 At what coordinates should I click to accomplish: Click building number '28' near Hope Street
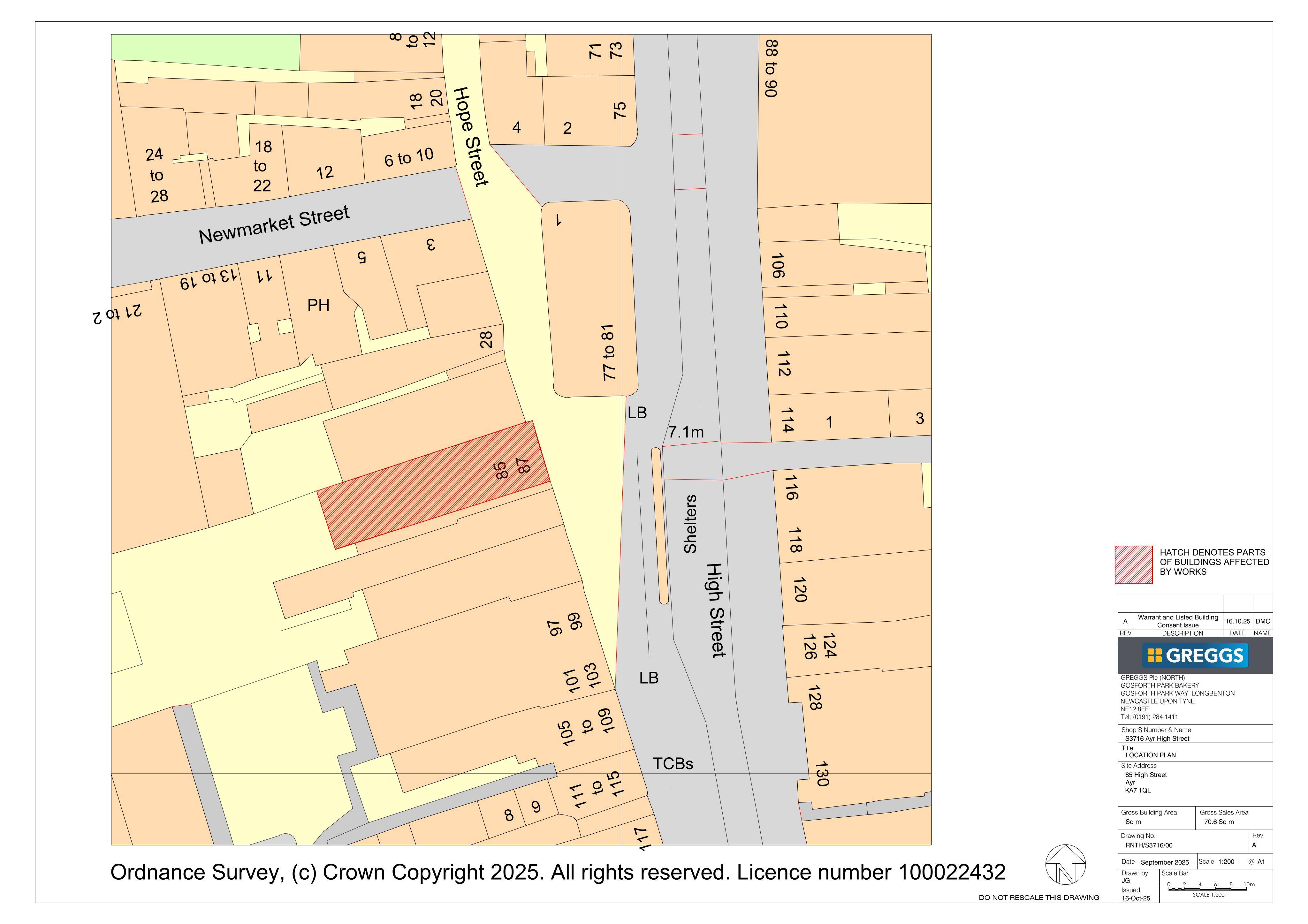tap(485, 340)
